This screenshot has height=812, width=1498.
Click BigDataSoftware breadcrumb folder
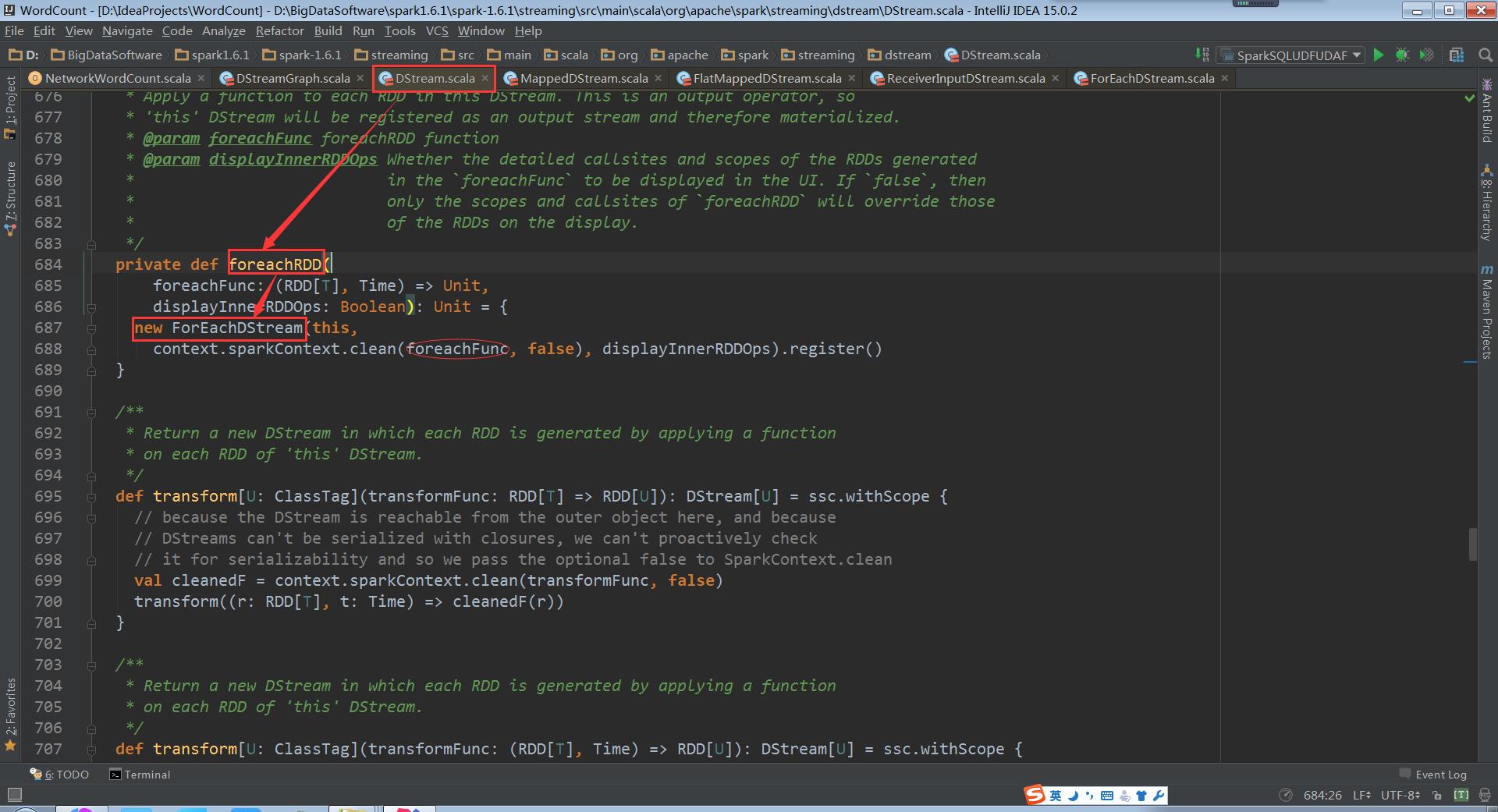coord(107,55)
